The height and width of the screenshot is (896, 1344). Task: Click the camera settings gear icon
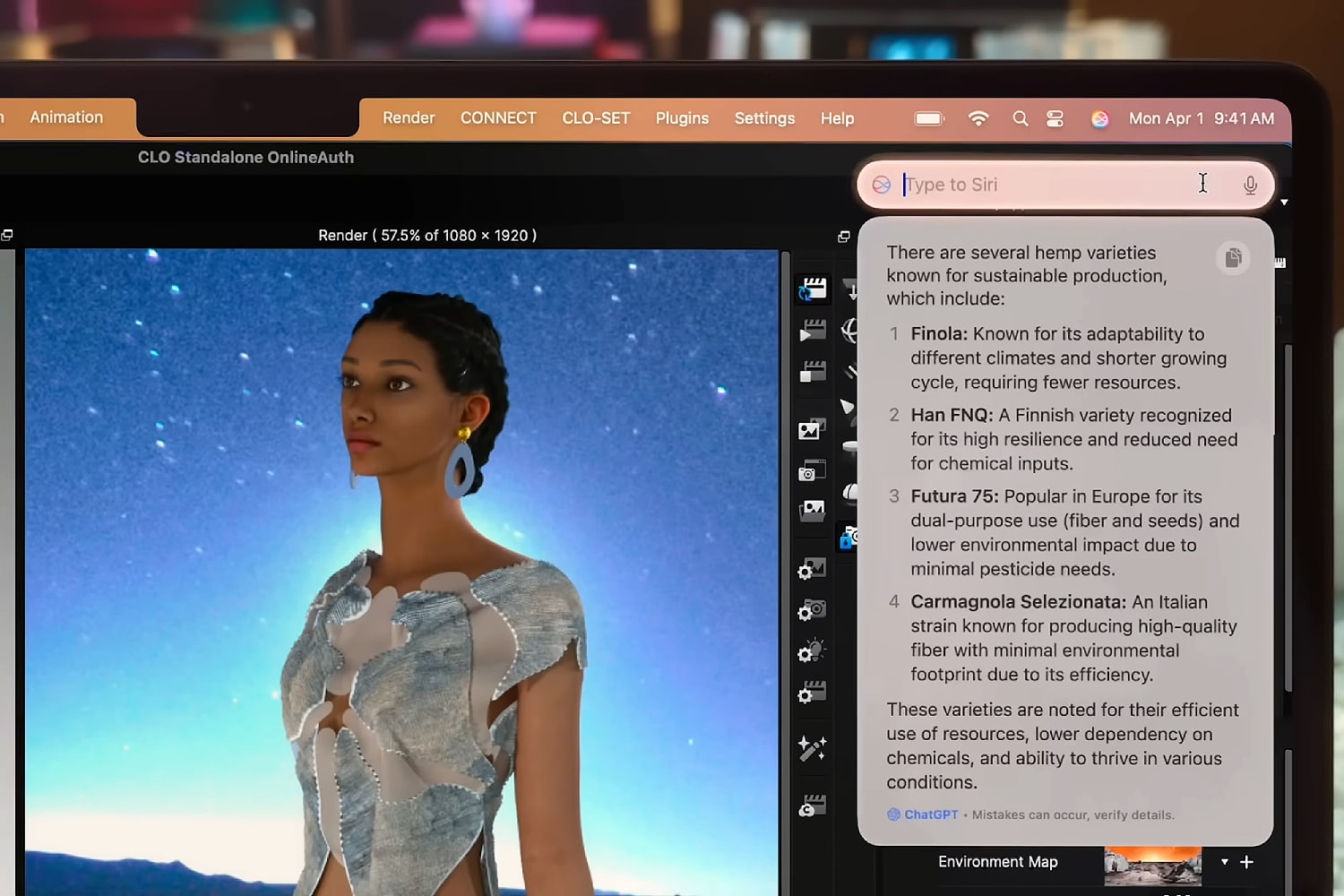click(x=812, y=610)
